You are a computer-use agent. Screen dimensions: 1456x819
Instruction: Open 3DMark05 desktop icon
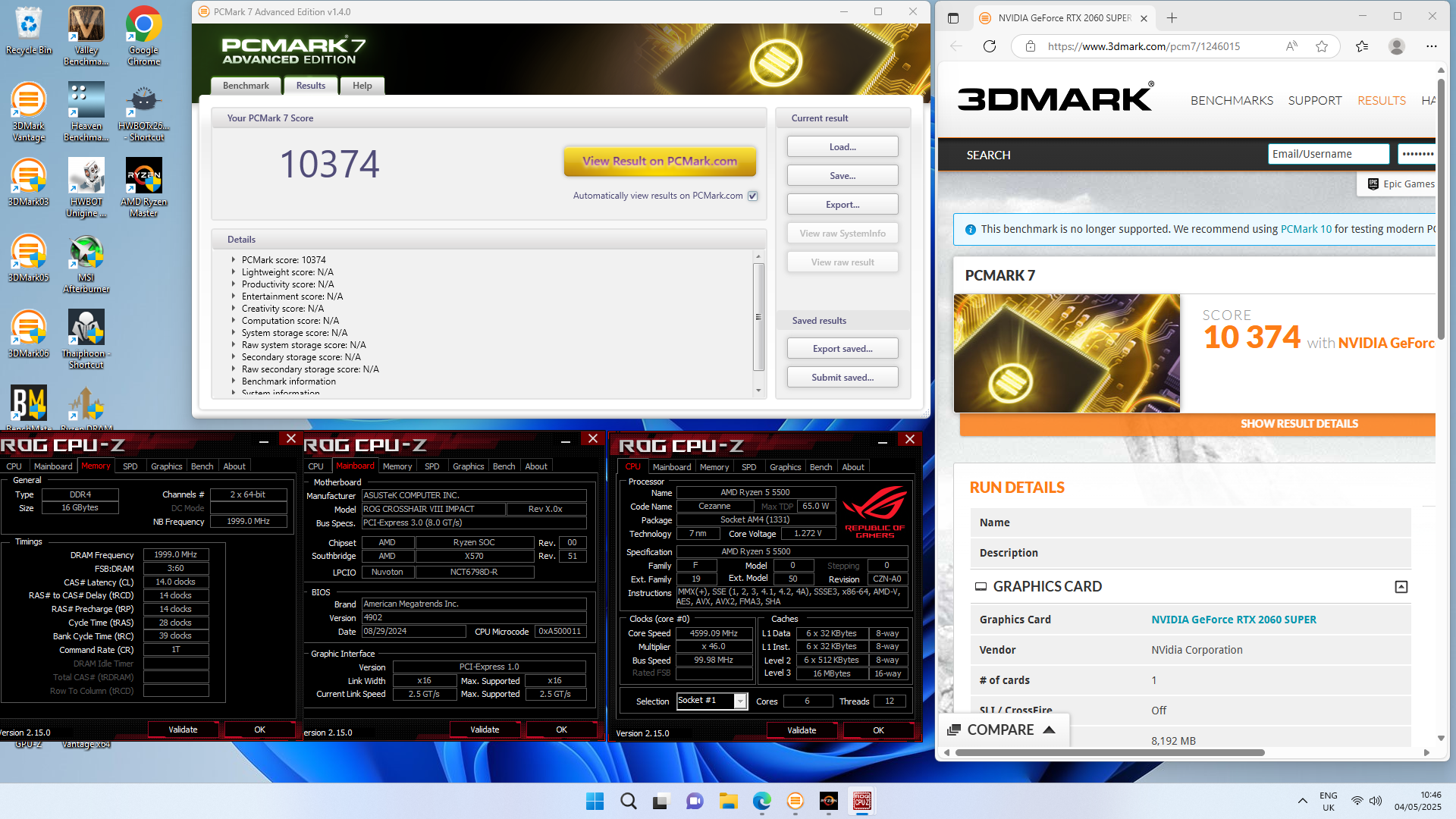click(29, 258)
